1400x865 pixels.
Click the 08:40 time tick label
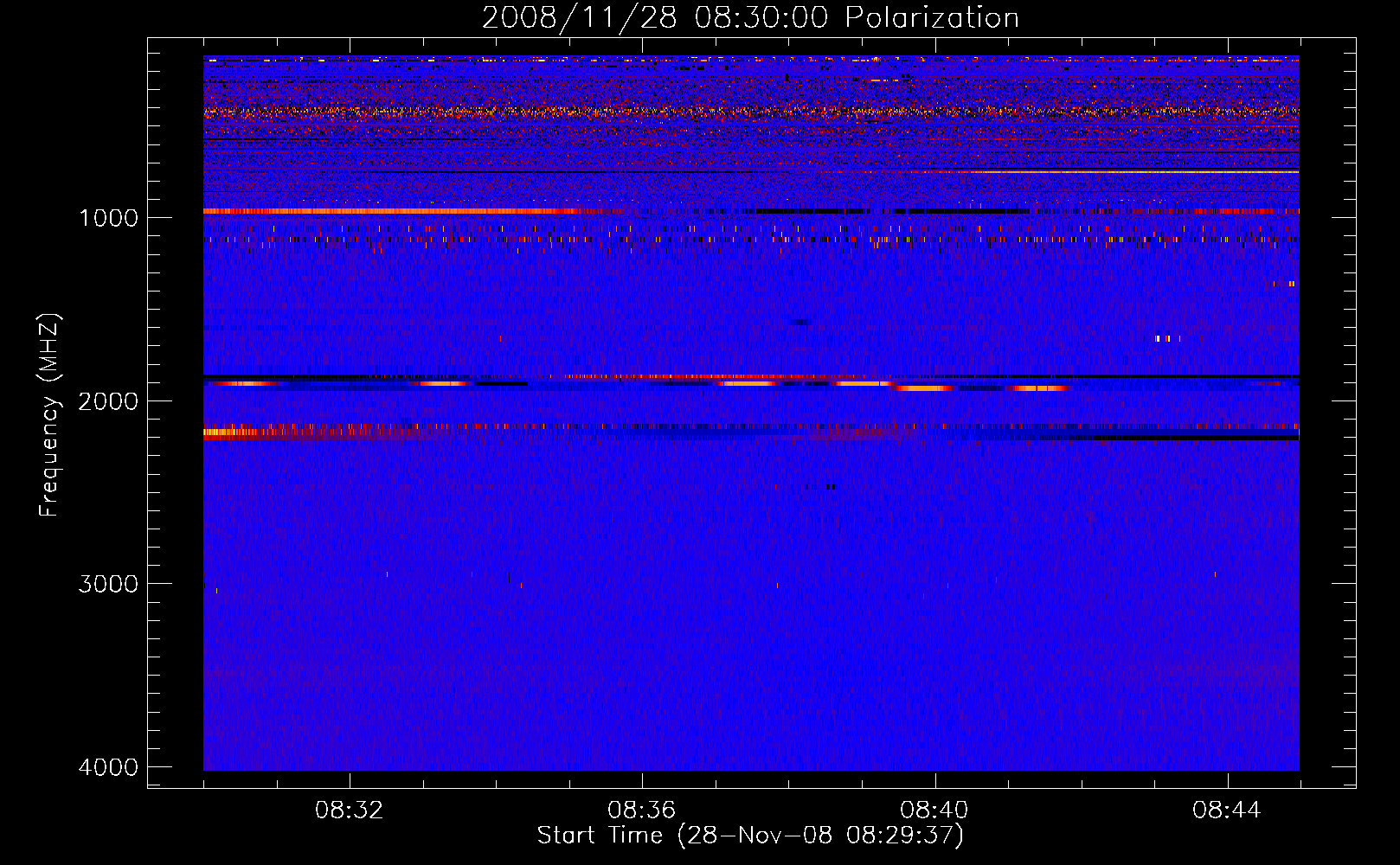(x=934, y=811)
